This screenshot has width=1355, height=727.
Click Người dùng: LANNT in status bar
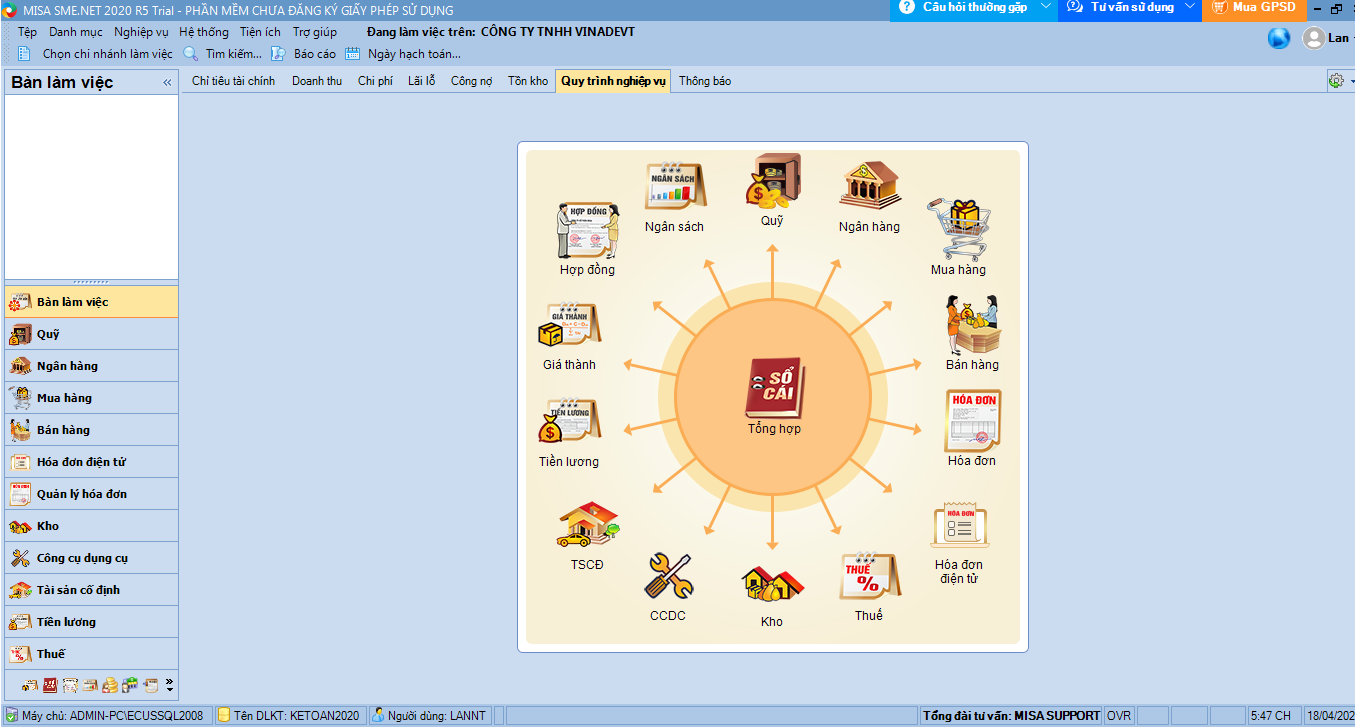(429, 716)
